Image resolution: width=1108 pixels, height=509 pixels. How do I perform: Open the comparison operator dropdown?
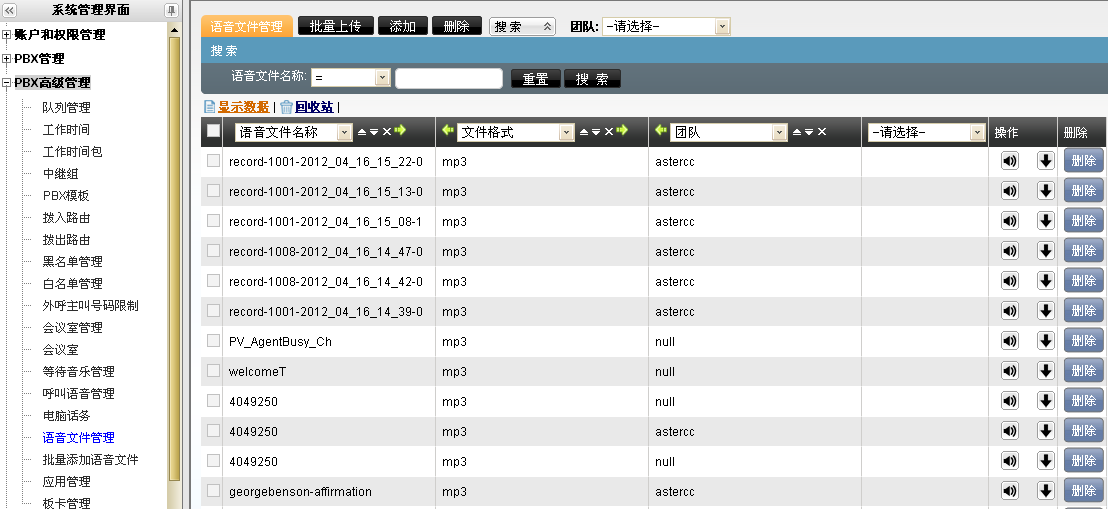[350, 78]
